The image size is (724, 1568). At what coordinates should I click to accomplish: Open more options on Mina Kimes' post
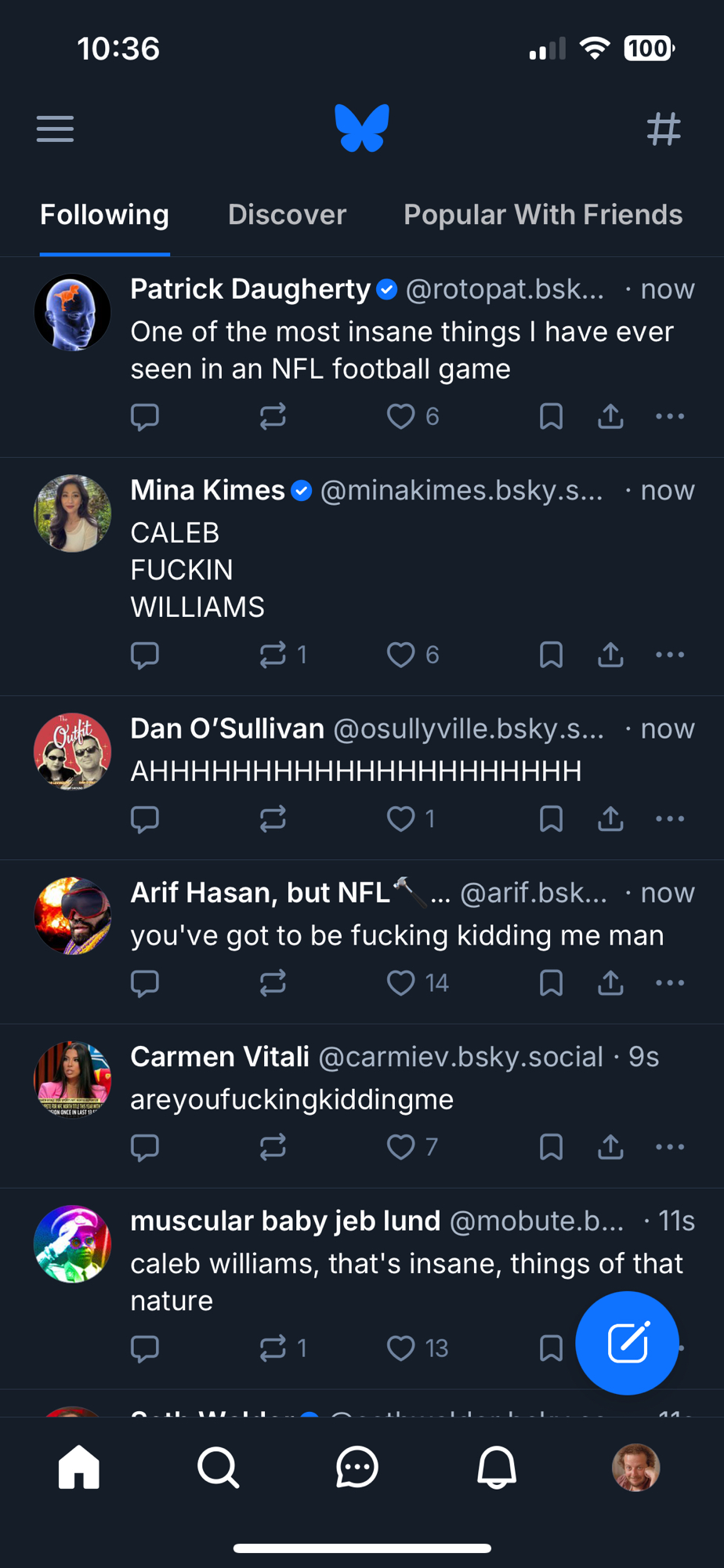pos(670,655)
